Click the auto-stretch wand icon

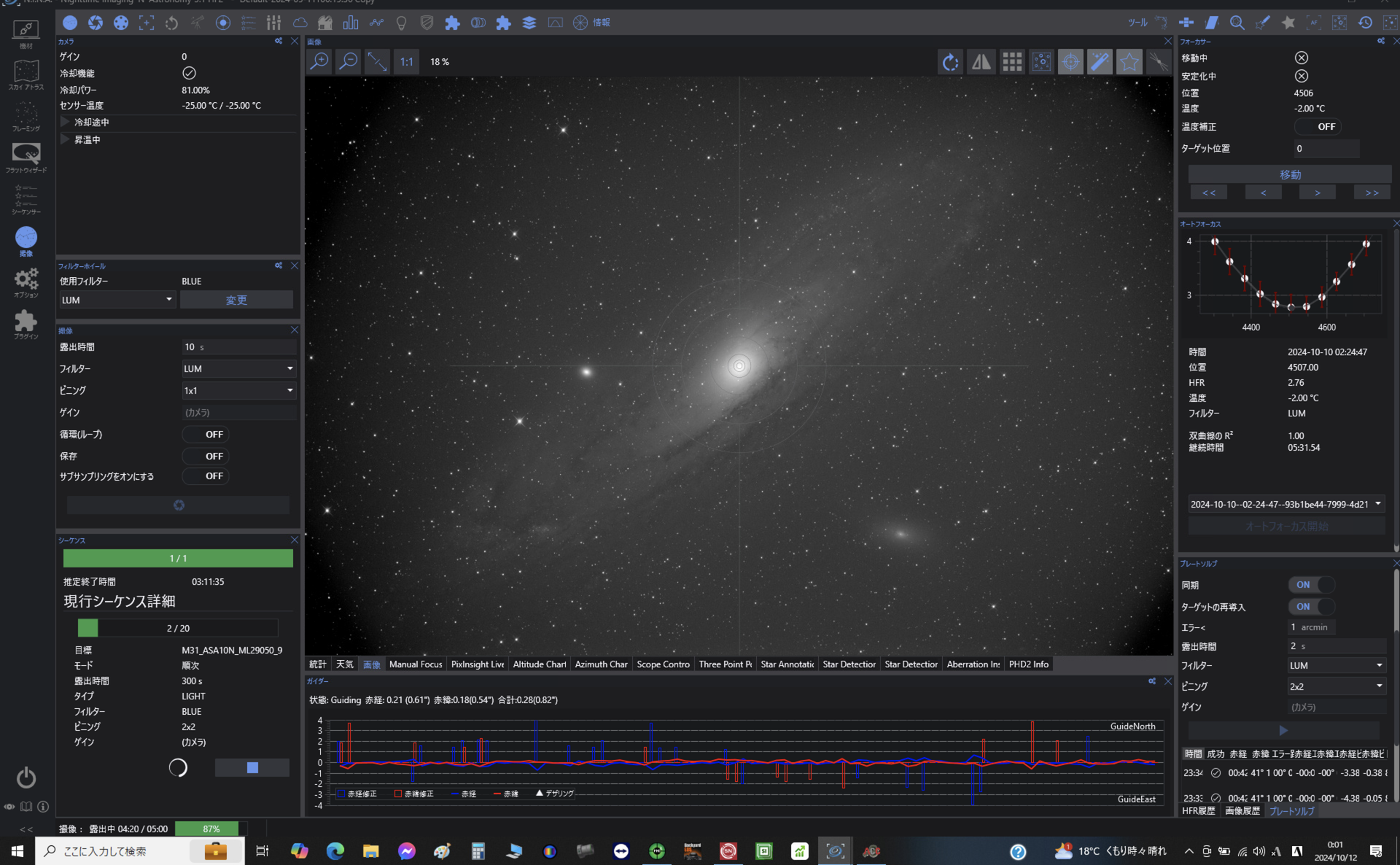tap(1100, 62)
